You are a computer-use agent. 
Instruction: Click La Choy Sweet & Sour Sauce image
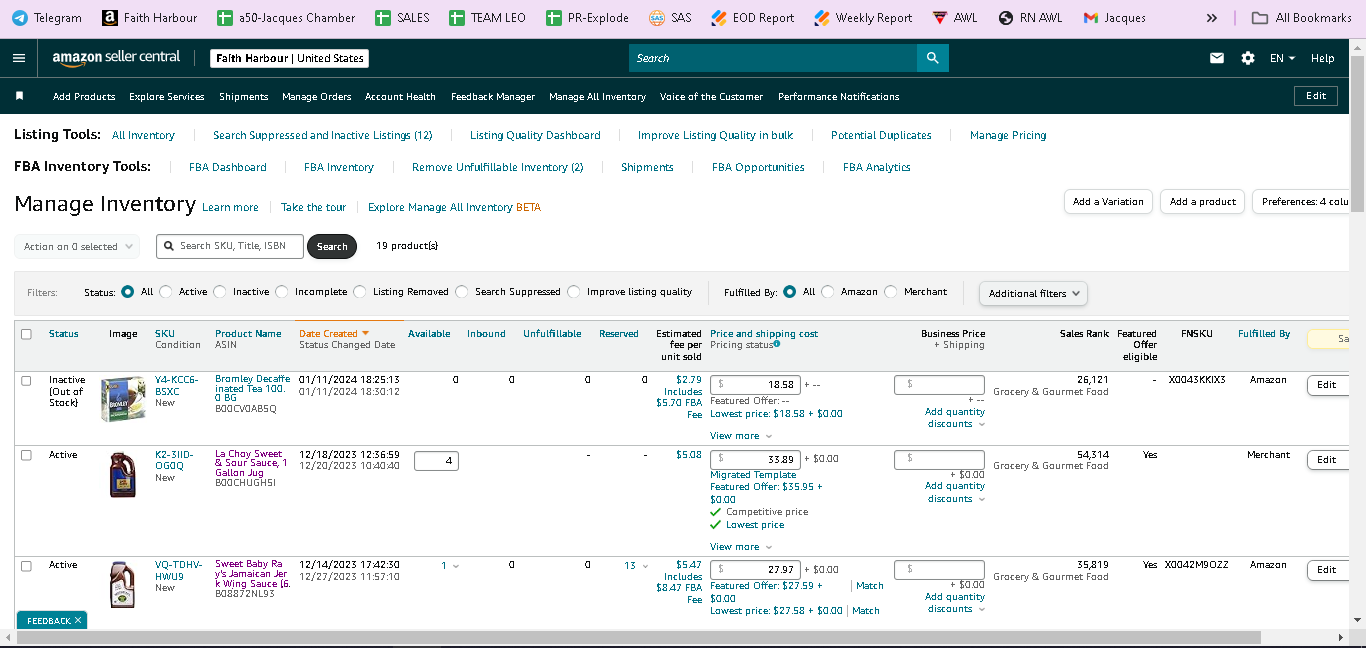(123, 474)
